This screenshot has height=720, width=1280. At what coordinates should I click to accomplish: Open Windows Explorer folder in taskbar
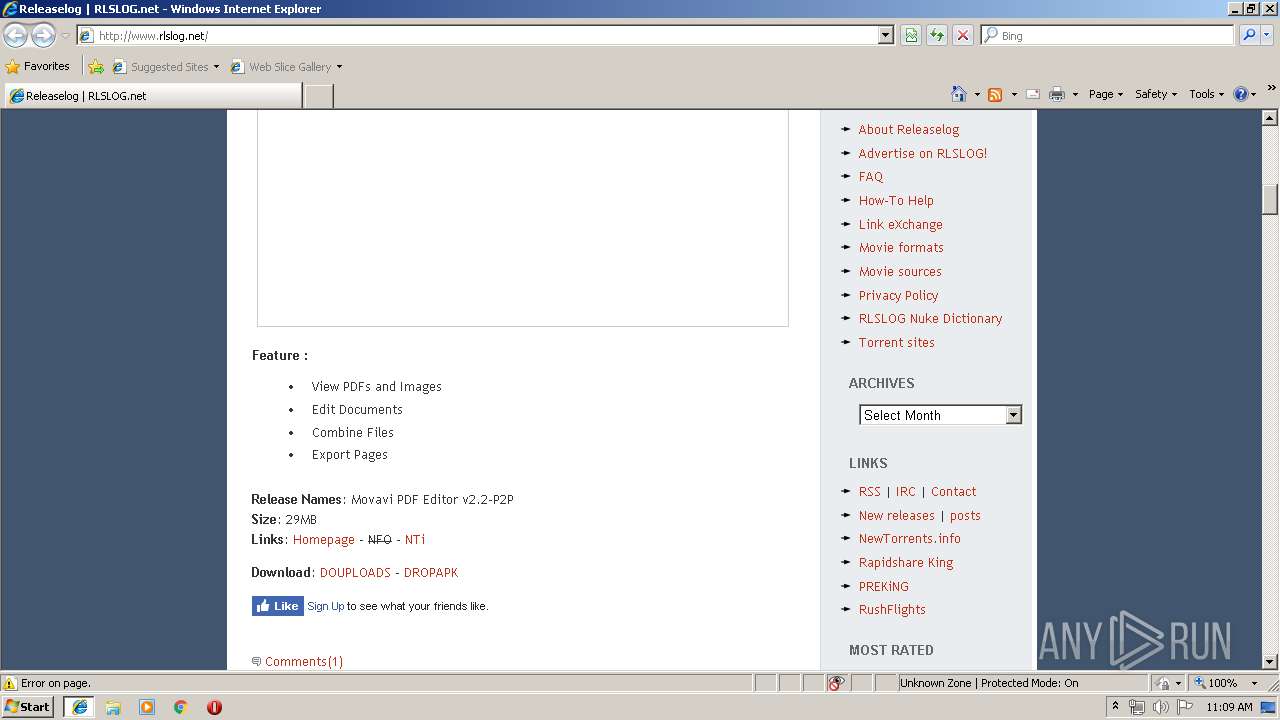tap(113, 707)
